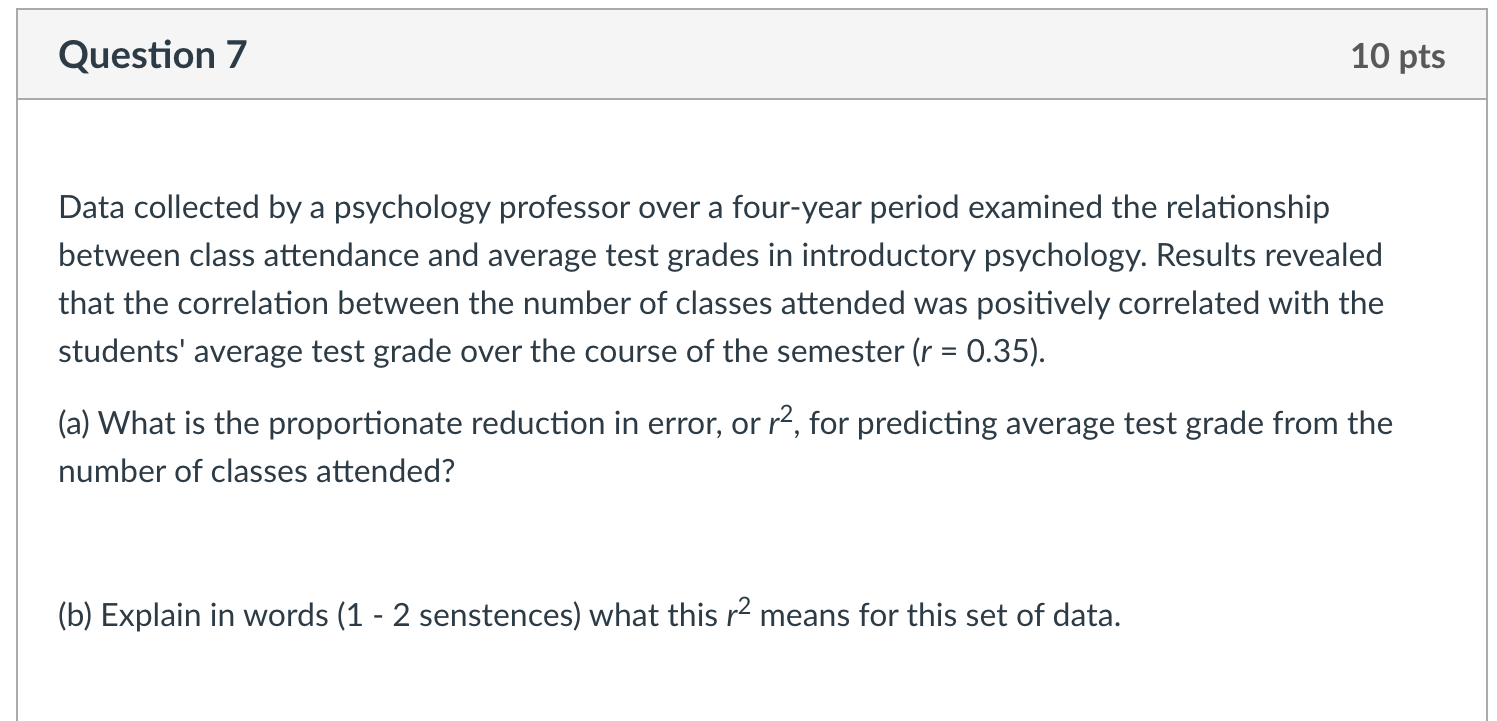This screenshot has width=1497, height=721.
Task: Click the words "Explain in words"
Action: click(x=214, y=615)
